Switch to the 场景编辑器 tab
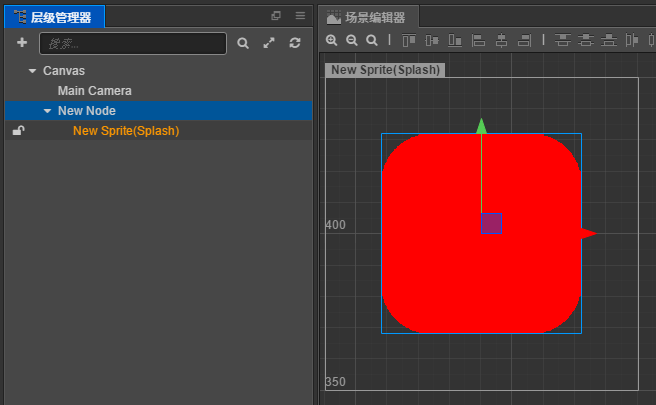This screenshot has width=656, height=405. coord(368,17)
